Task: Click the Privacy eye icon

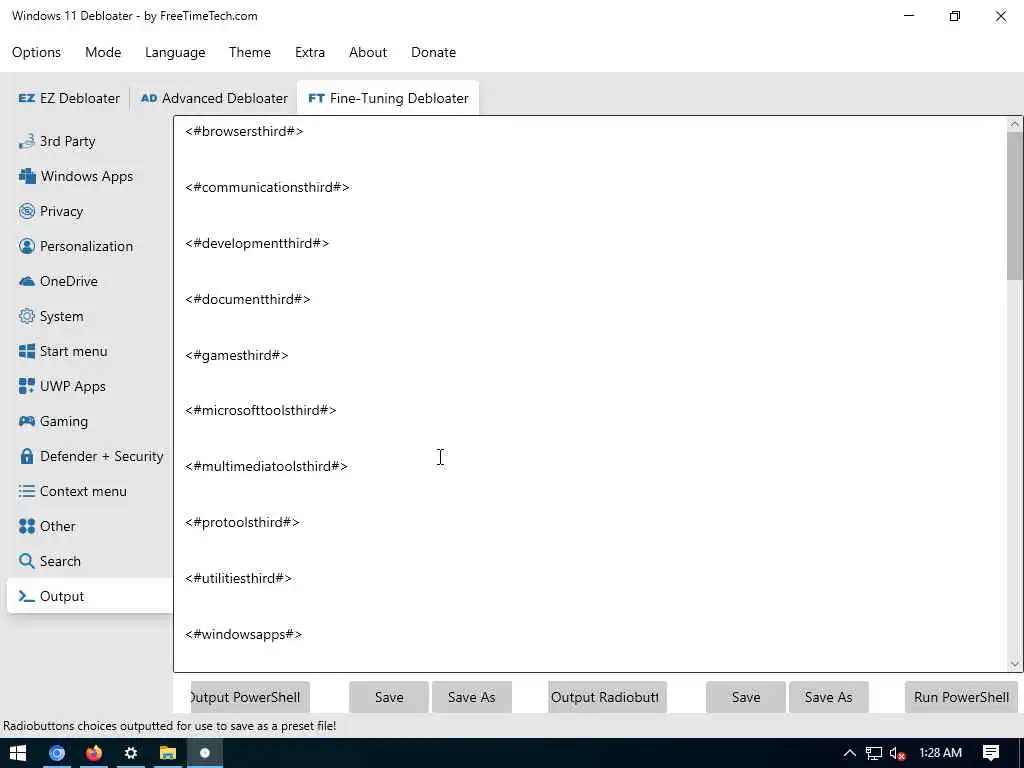Action: click(27, 211)
